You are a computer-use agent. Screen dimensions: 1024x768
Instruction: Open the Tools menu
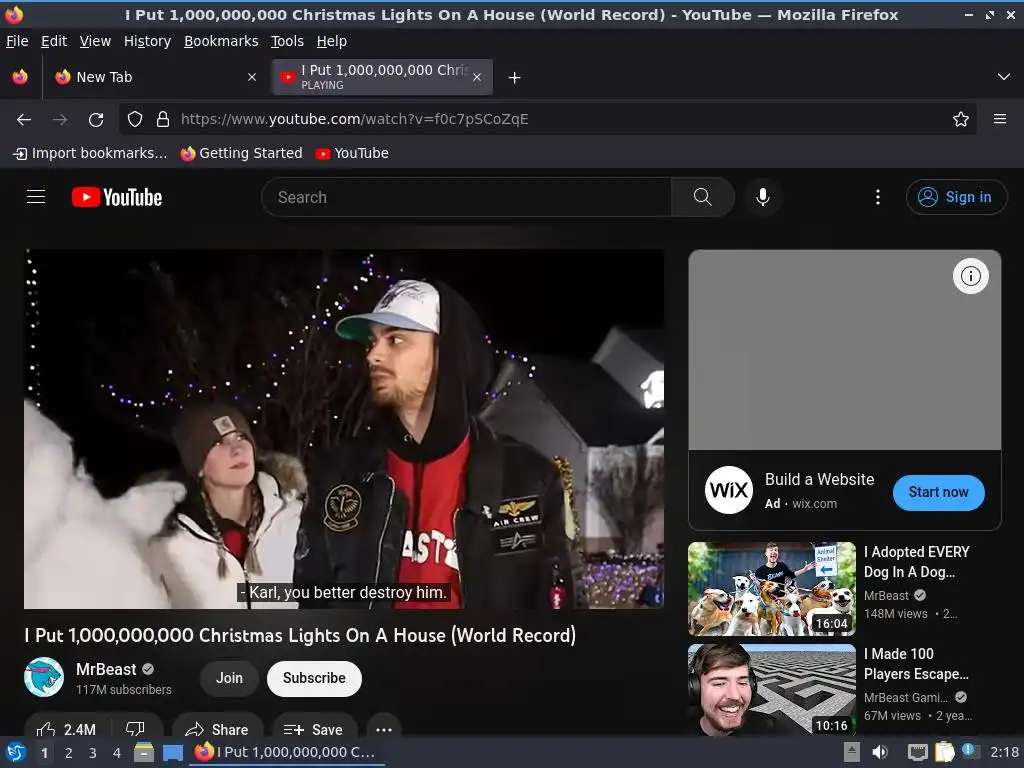tap(287, 41)
